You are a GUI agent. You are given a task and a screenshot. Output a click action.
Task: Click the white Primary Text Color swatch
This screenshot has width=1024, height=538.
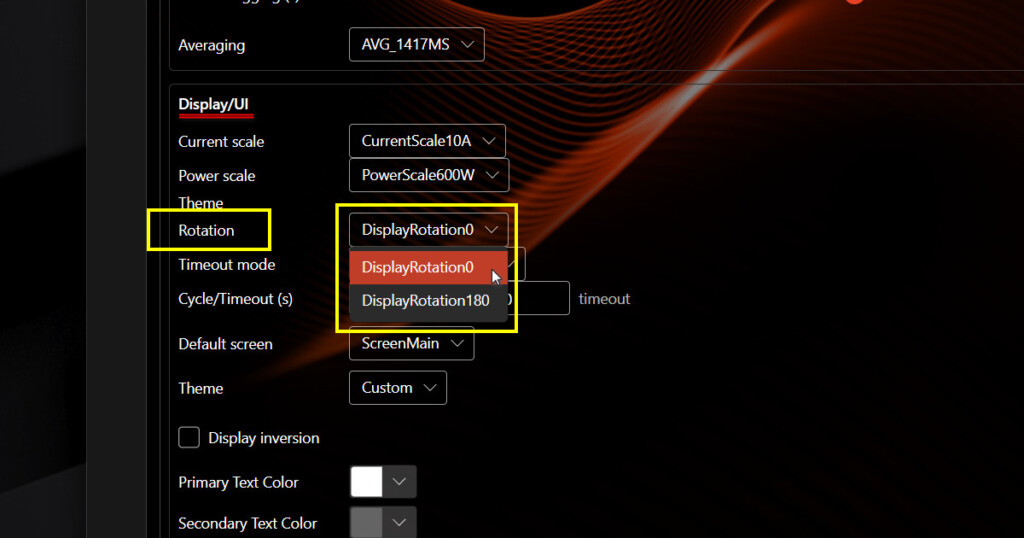coord(366,482)
